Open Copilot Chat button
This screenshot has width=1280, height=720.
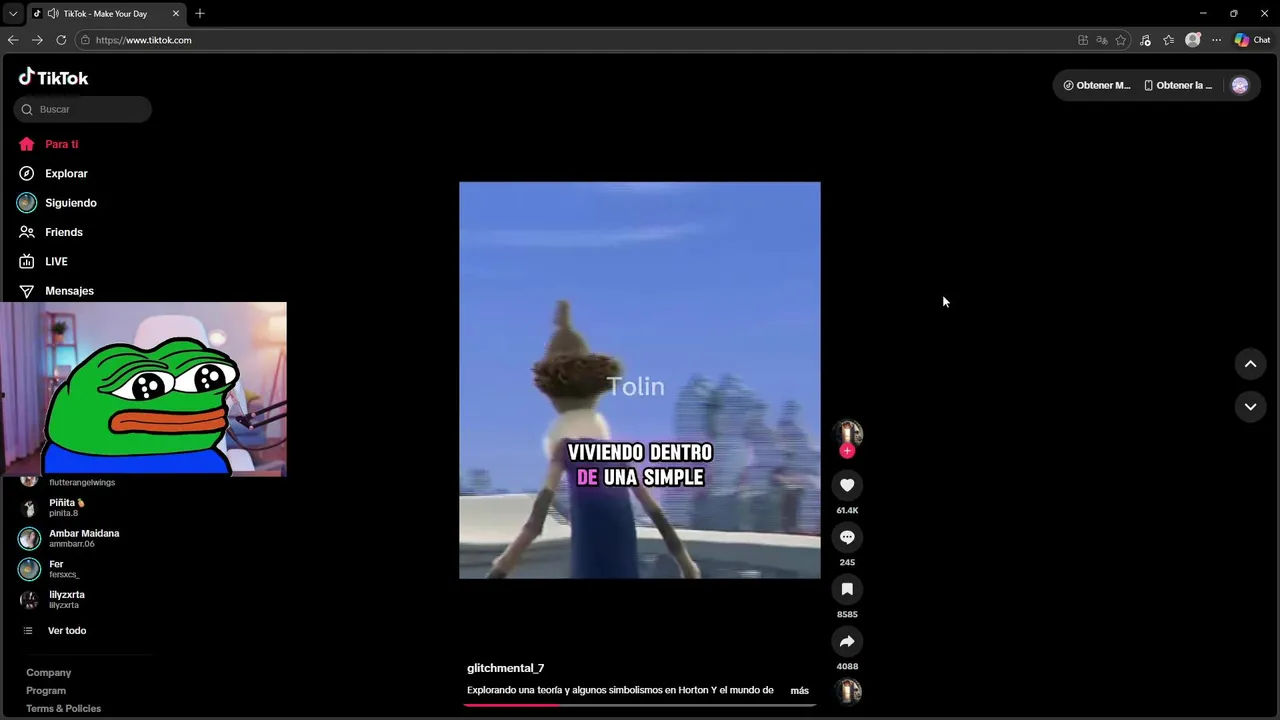1252,40
